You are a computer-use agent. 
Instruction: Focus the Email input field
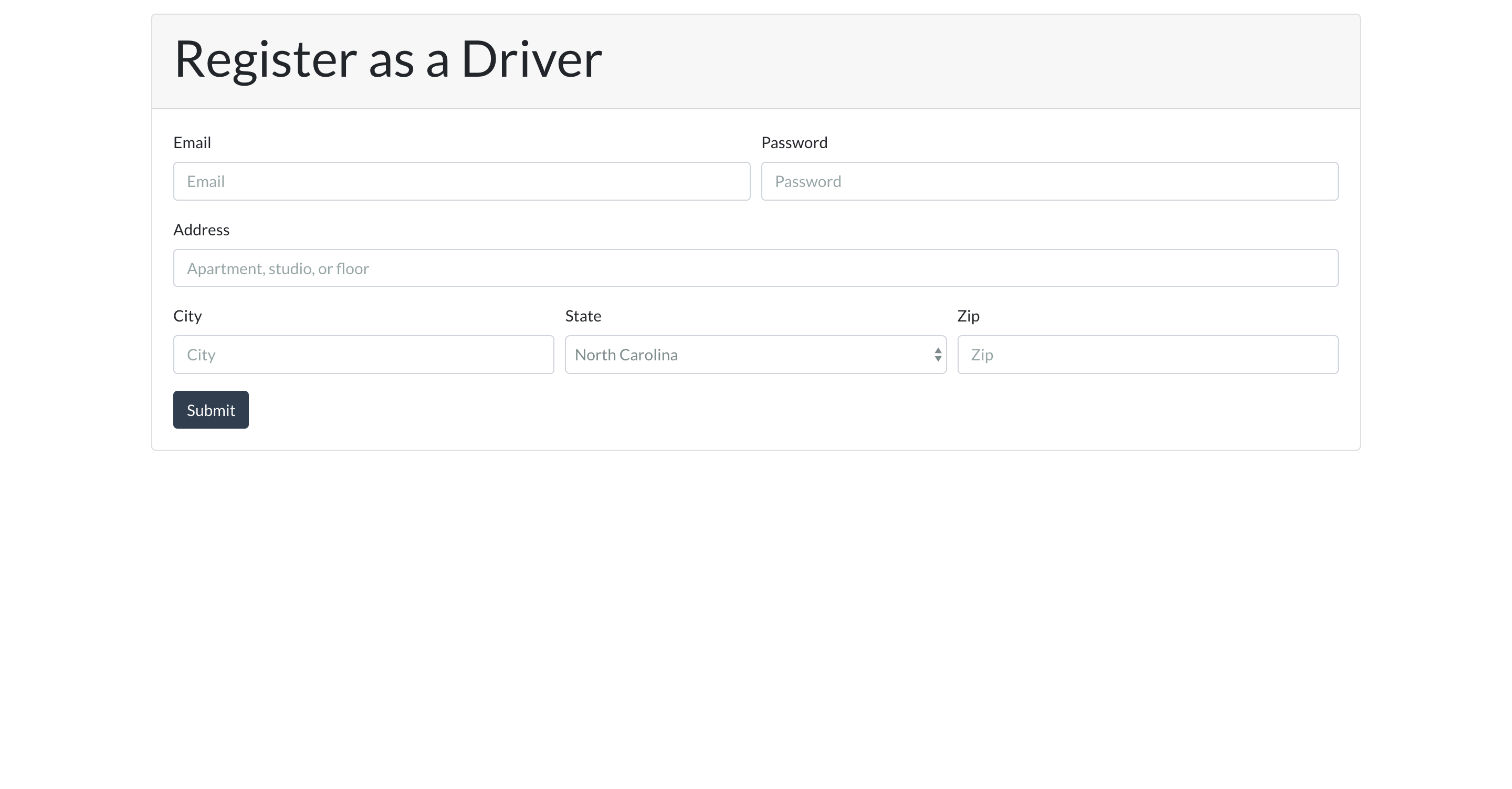[461, 181]
